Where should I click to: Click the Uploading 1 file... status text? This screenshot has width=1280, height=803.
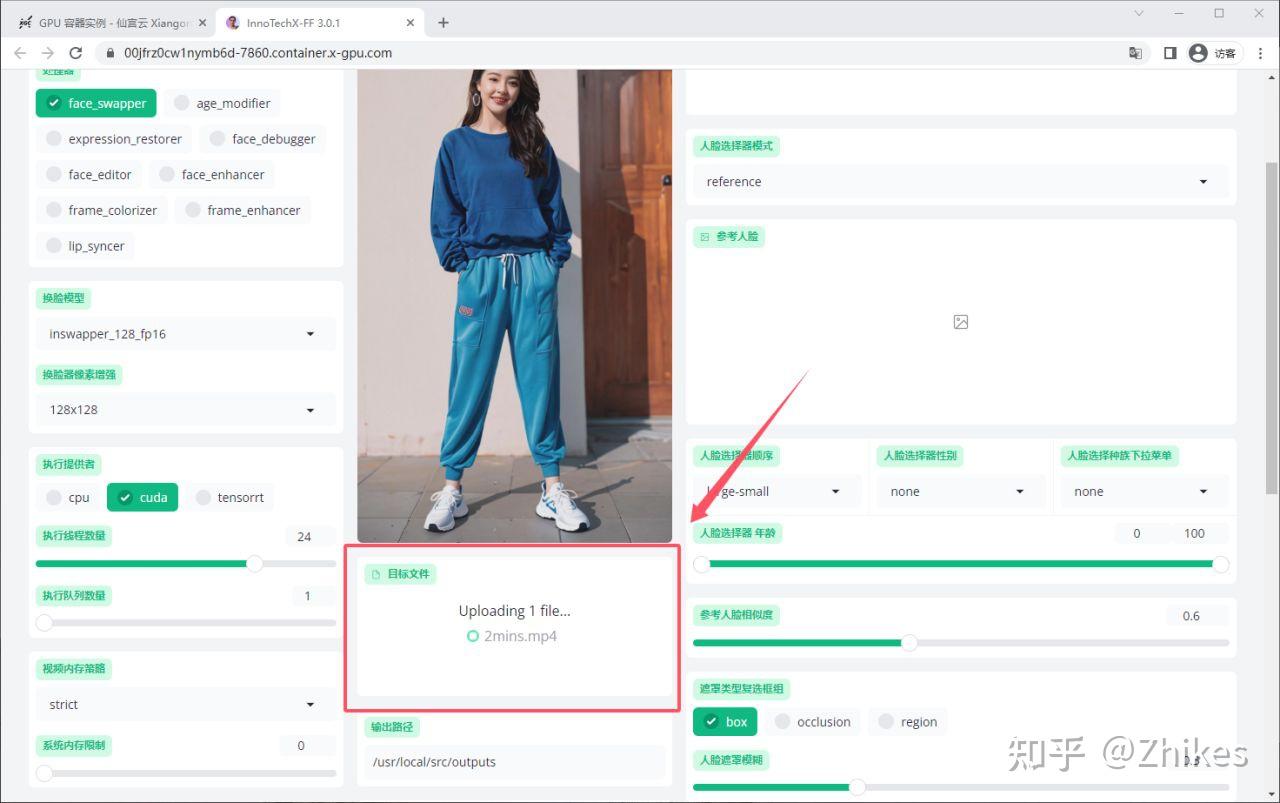[515, 611]
